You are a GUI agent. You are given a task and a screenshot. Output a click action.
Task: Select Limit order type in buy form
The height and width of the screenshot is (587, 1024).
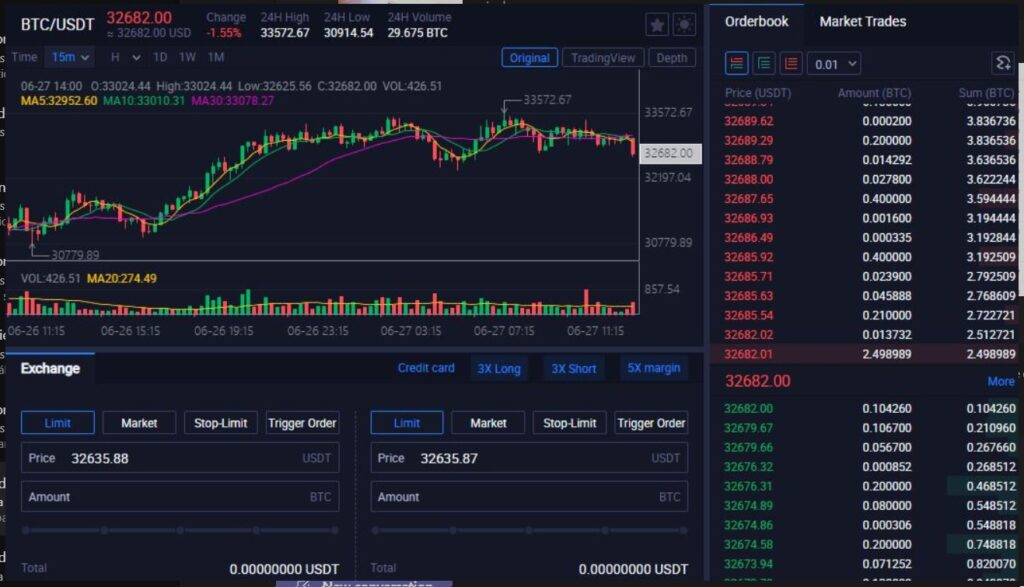pos(57,423)
